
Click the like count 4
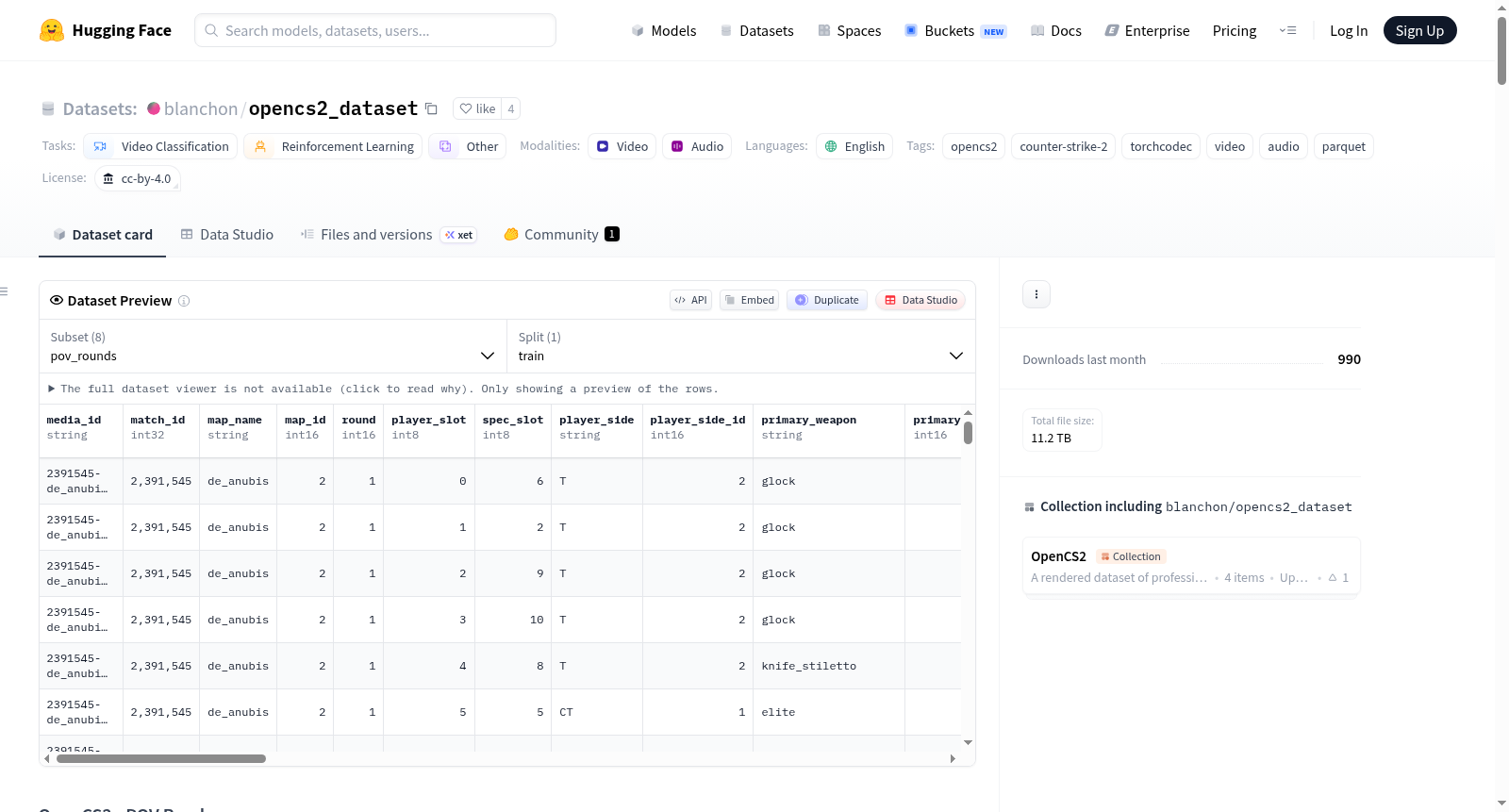point(511,108)
